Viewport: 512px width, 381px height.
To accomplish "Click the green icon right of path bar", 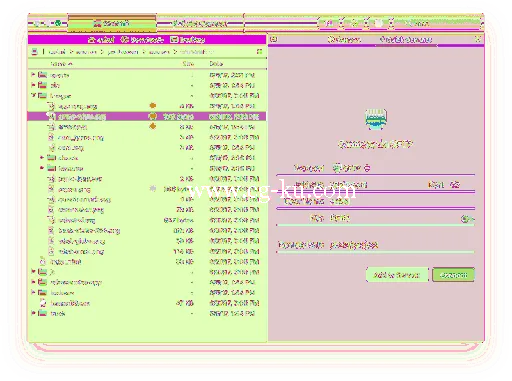I will pos(259,52).
